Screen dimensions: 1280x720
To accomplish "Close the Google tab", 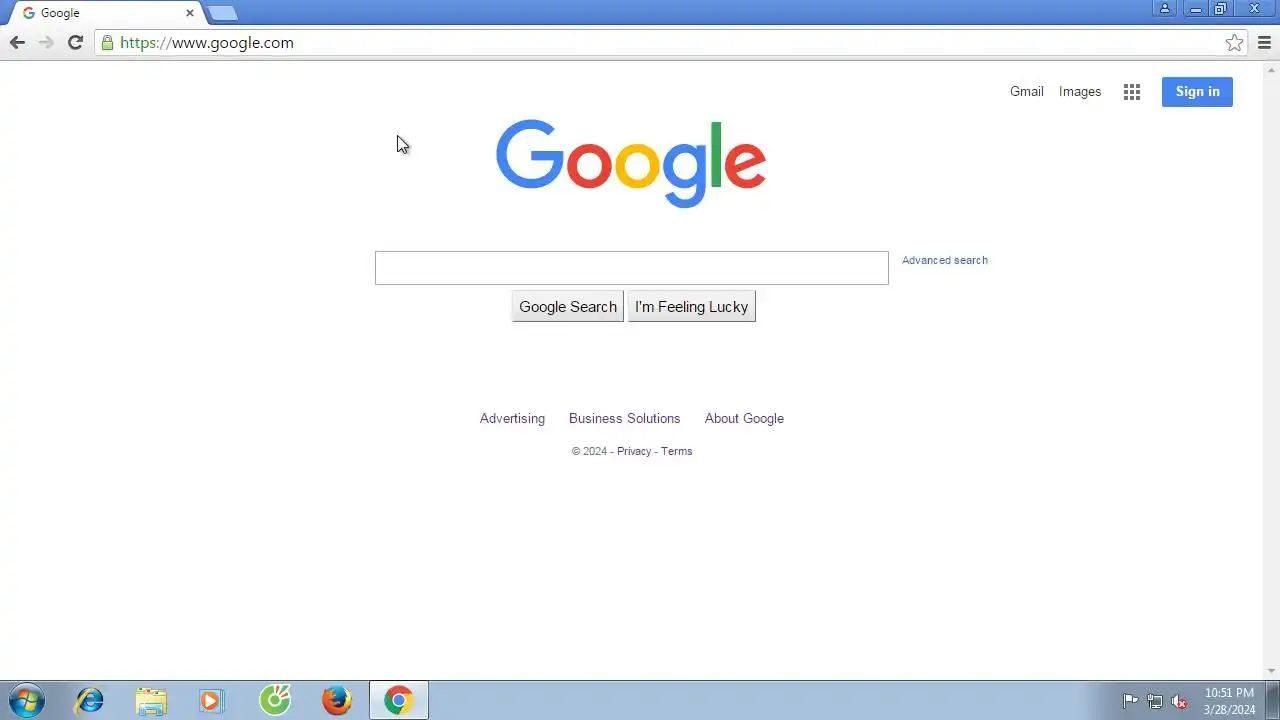I will pos(190,13).
